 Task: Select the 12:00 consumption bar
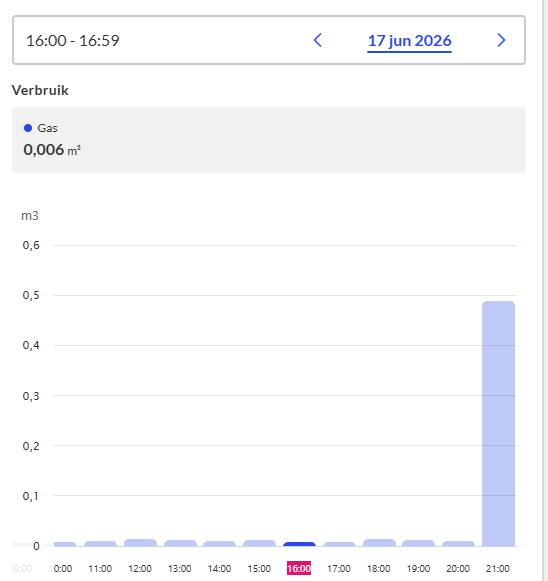pyautogui.click(x=140, y=543)
